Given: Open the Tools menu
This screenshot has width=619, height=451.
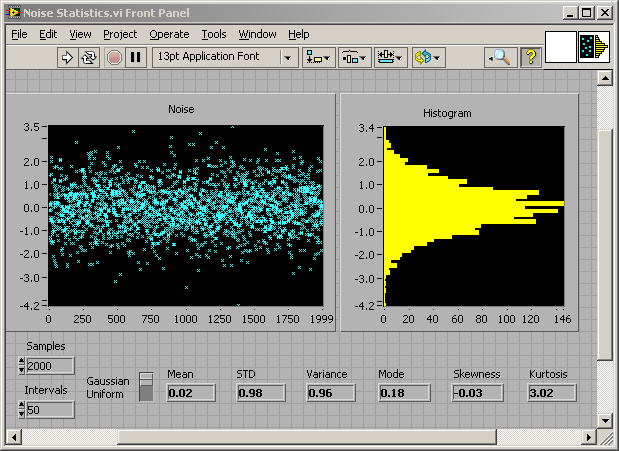Looking at the screenshot, I should (214, 35).
